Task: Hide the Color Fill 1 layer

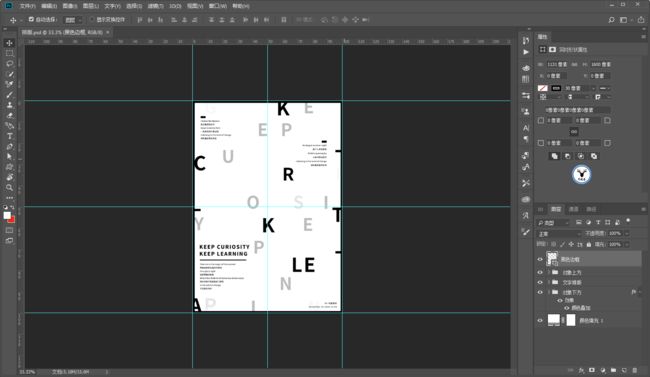Action: click(x=540, y=320)
